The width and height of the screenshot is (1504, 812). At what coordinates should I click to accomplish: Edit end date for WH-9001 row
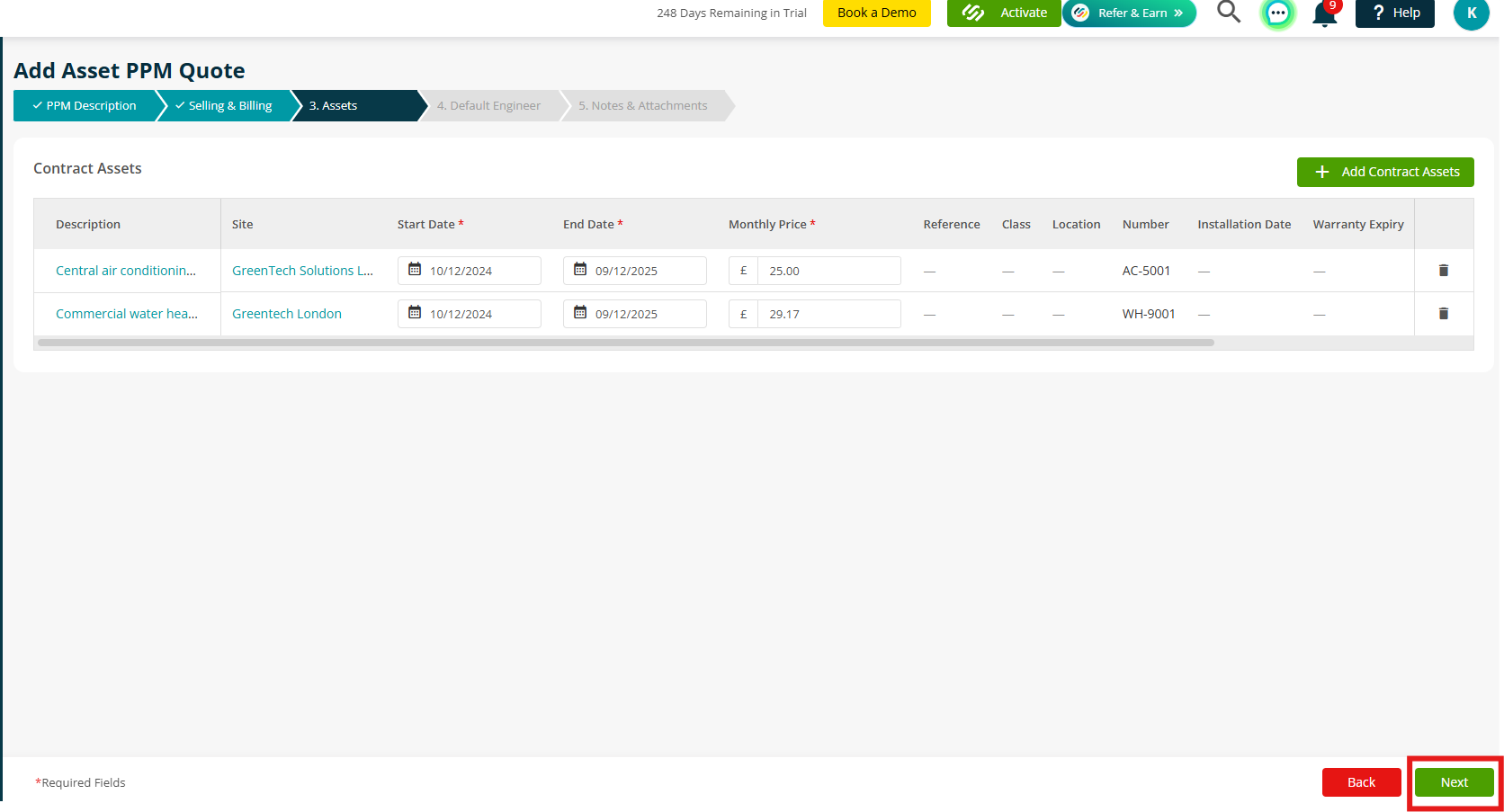click(635, 314)
